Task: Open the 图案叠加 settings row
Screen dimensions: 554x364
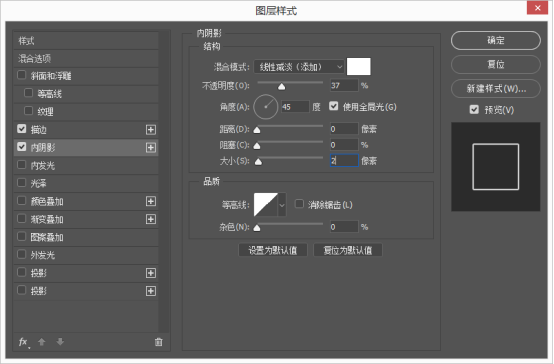Action: tap(86, 237)
